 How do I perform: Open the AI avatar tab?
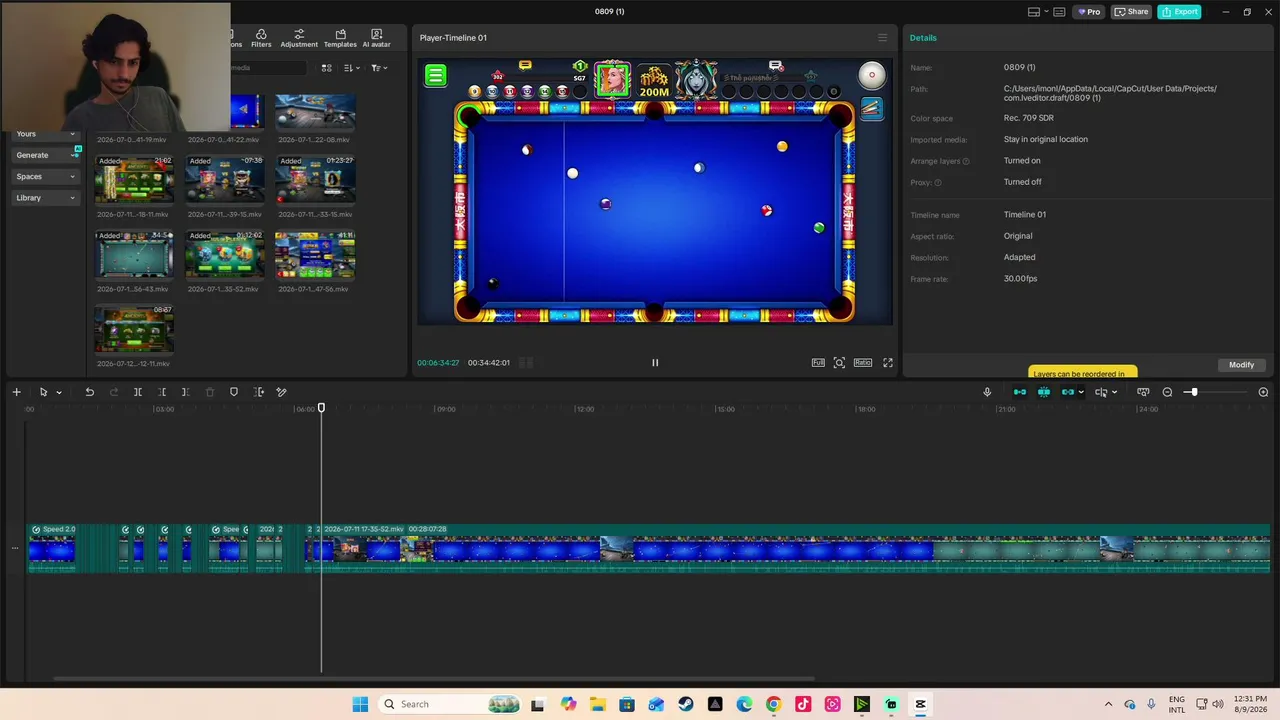tap(376, 38)
